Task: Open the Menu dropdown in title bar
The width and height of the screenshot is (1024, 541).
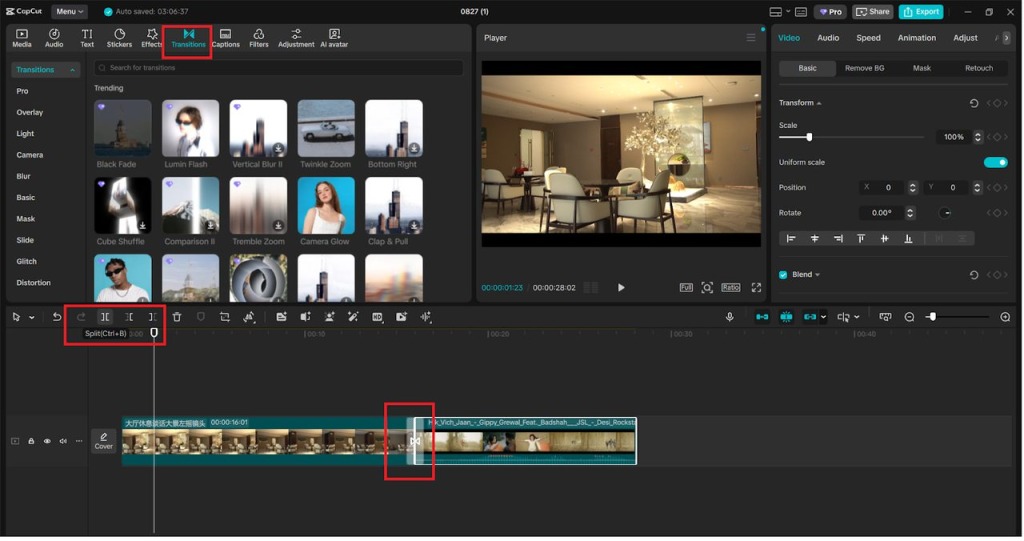Action: click(x=69, y=12)
